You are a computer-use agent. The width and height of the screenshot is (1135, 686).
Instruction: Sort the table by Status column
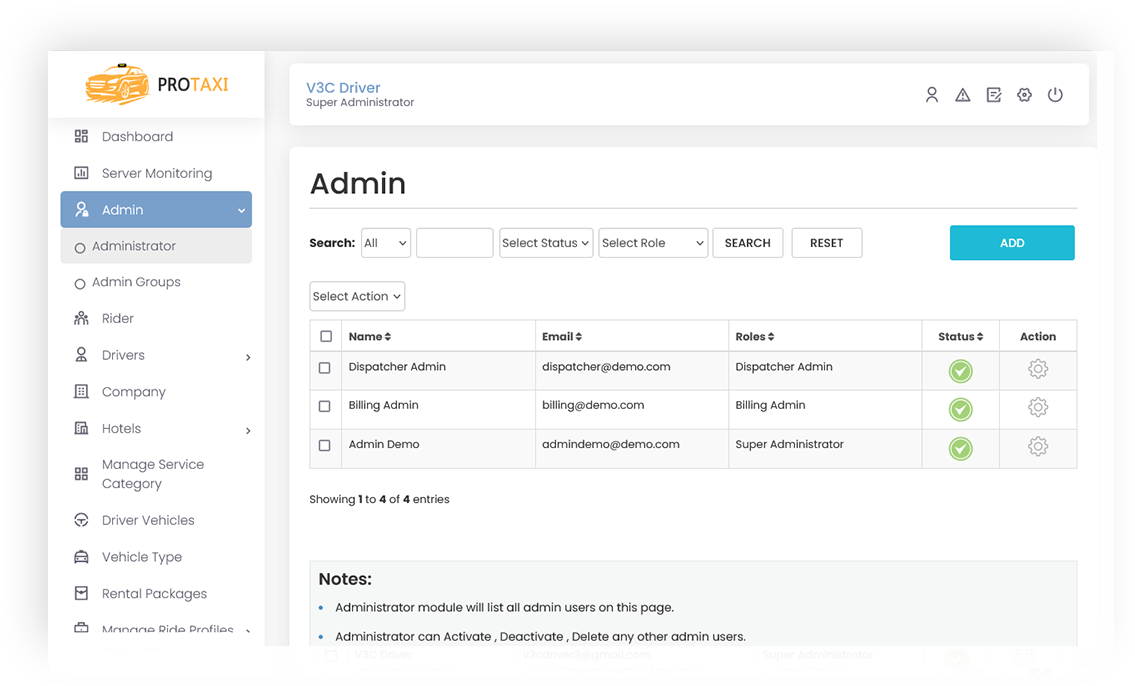961,336
